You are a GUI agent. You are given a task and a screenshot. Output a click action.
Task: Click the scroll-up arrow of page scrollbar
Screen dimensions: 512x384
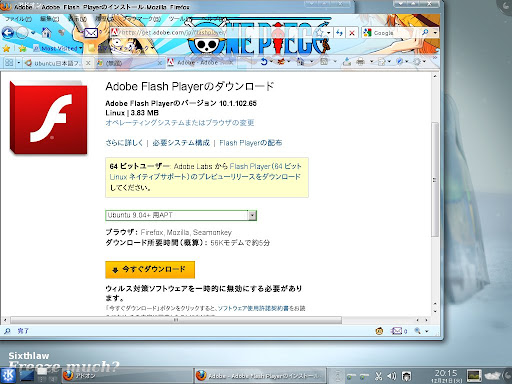pyautogui.click(x=435, y=76)
